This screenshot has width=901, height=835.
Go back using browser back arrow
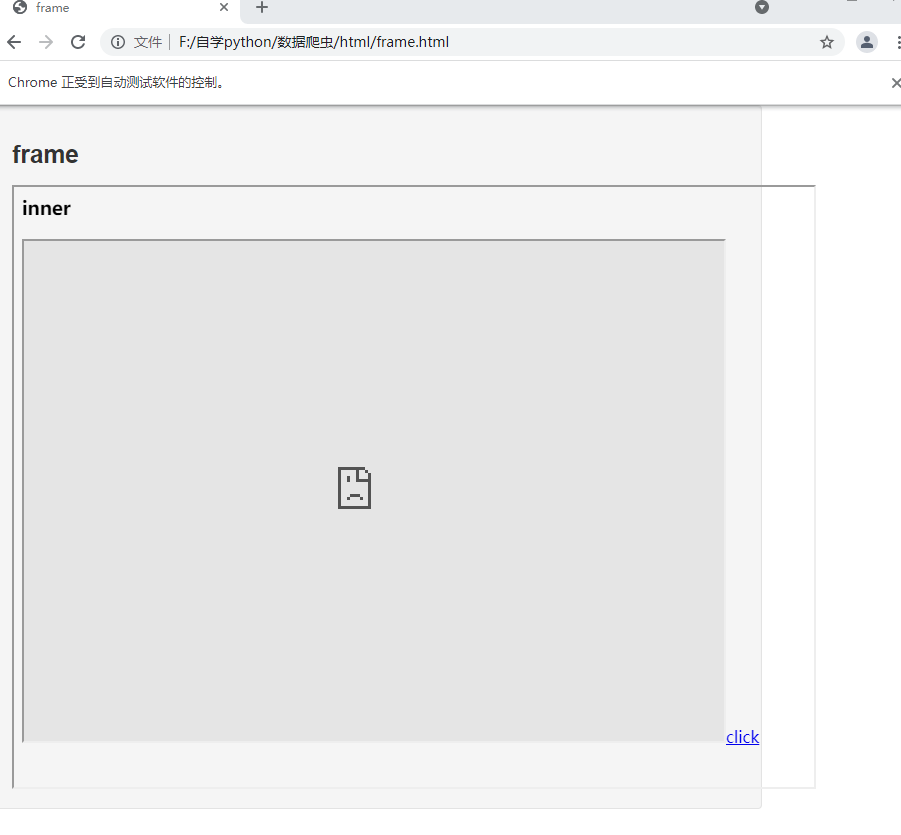pos(14,42)
